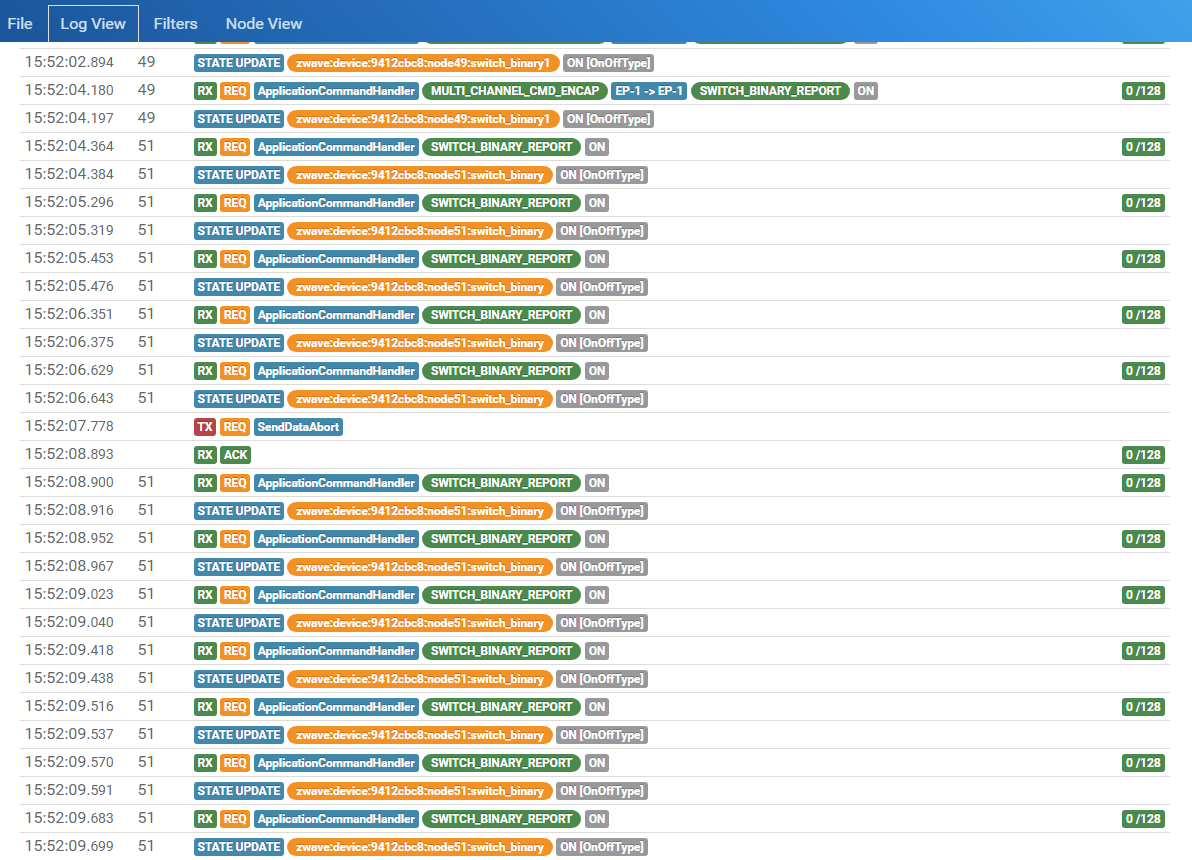Click SWITCH_BINARY_REPORT tag at 15:52:04.364

click(502, 147)
